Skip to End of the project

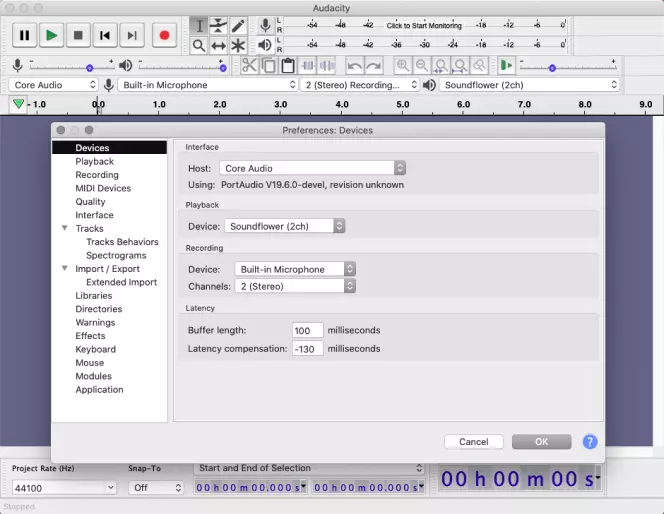tap(132, 36)
